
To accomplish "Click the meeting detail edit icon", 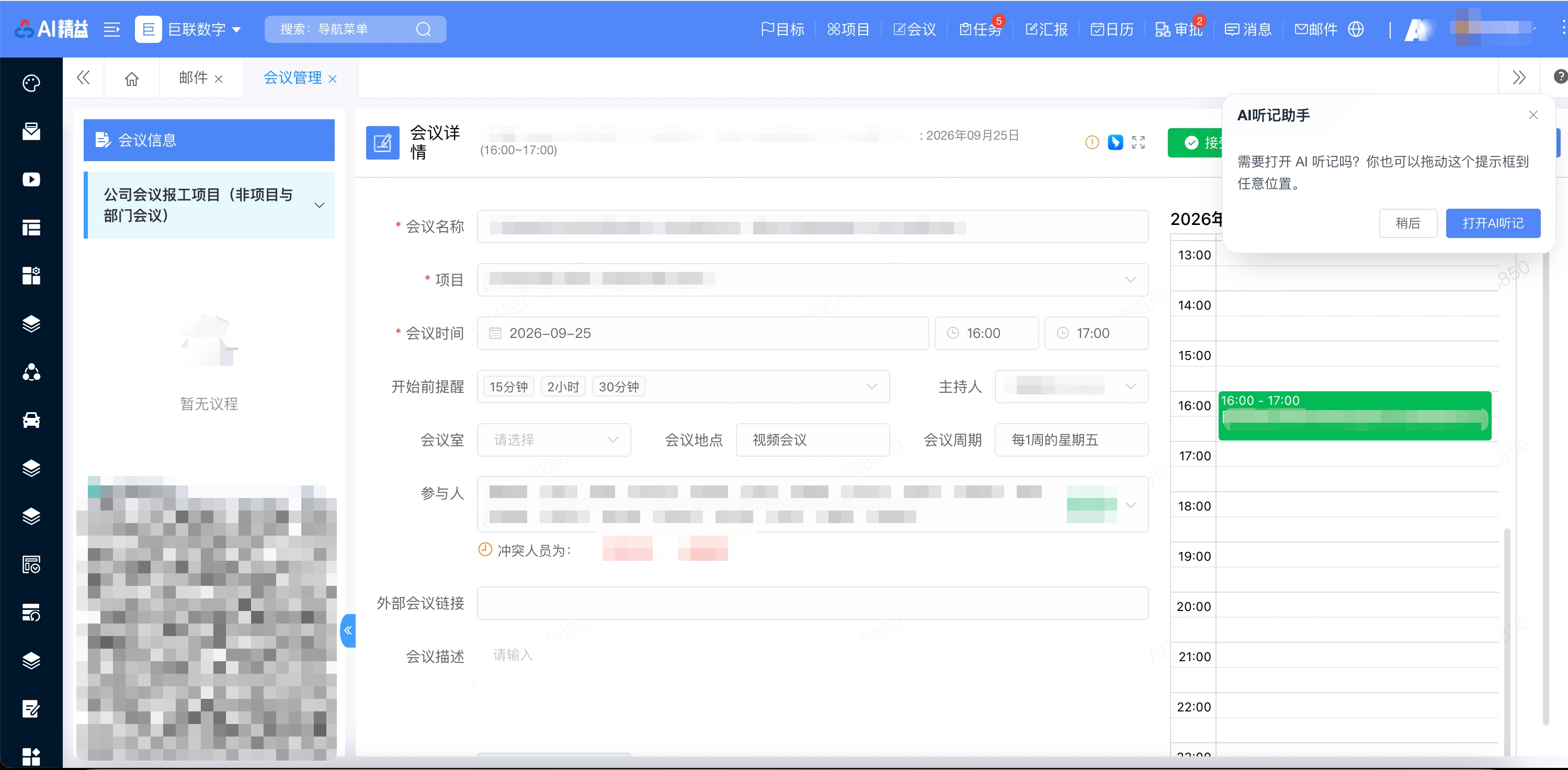I will click(382, 143).
